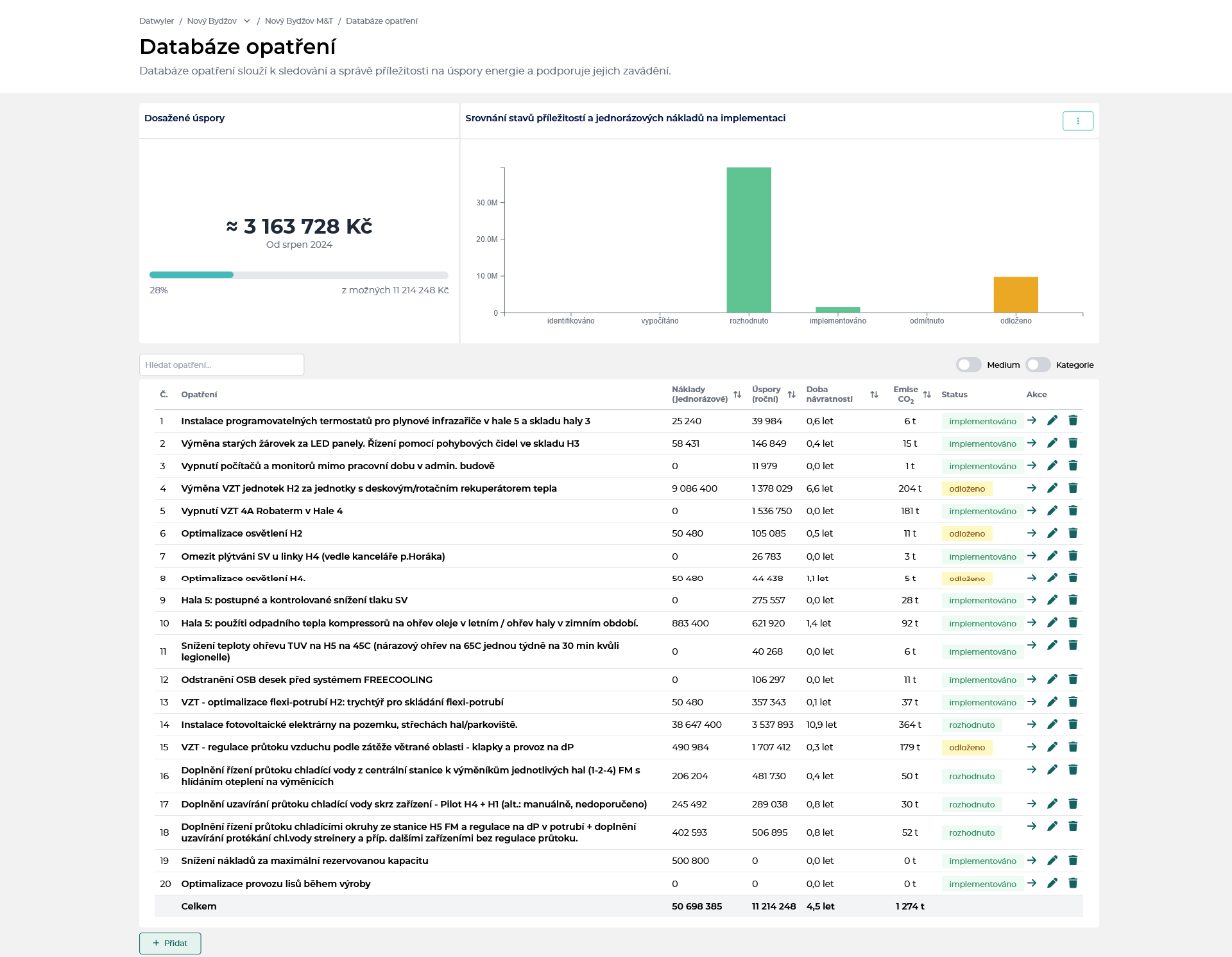Open arrow for row 10 Hala 5 measure

point(1032,623)
